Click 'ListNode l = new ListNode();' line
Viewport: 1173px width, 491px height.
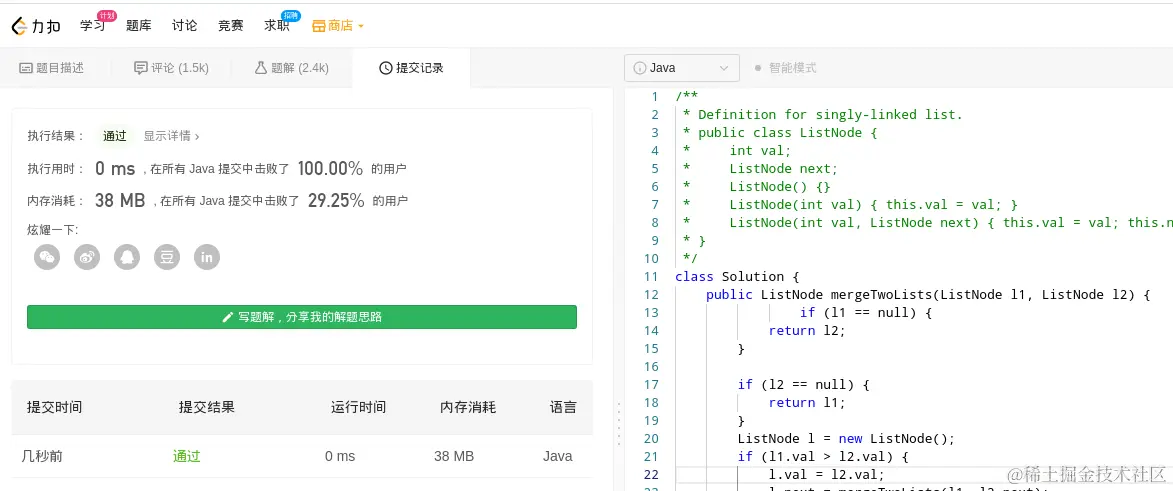coord(846,438)
